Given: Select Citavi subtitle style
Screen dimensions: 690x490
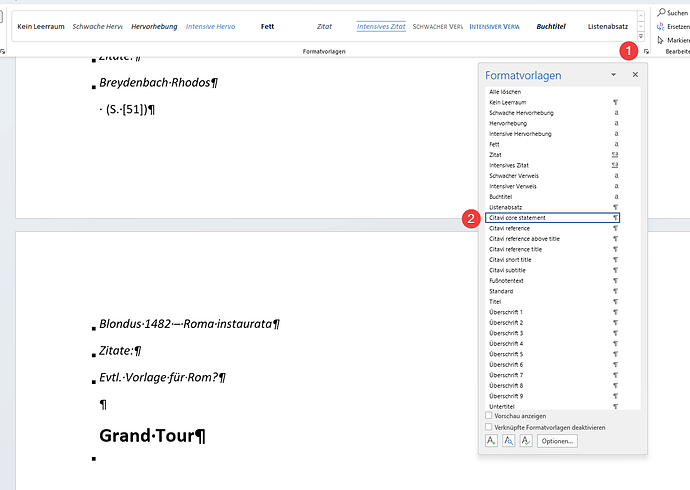Looking at the screenshot, I should tap(552, 270).
